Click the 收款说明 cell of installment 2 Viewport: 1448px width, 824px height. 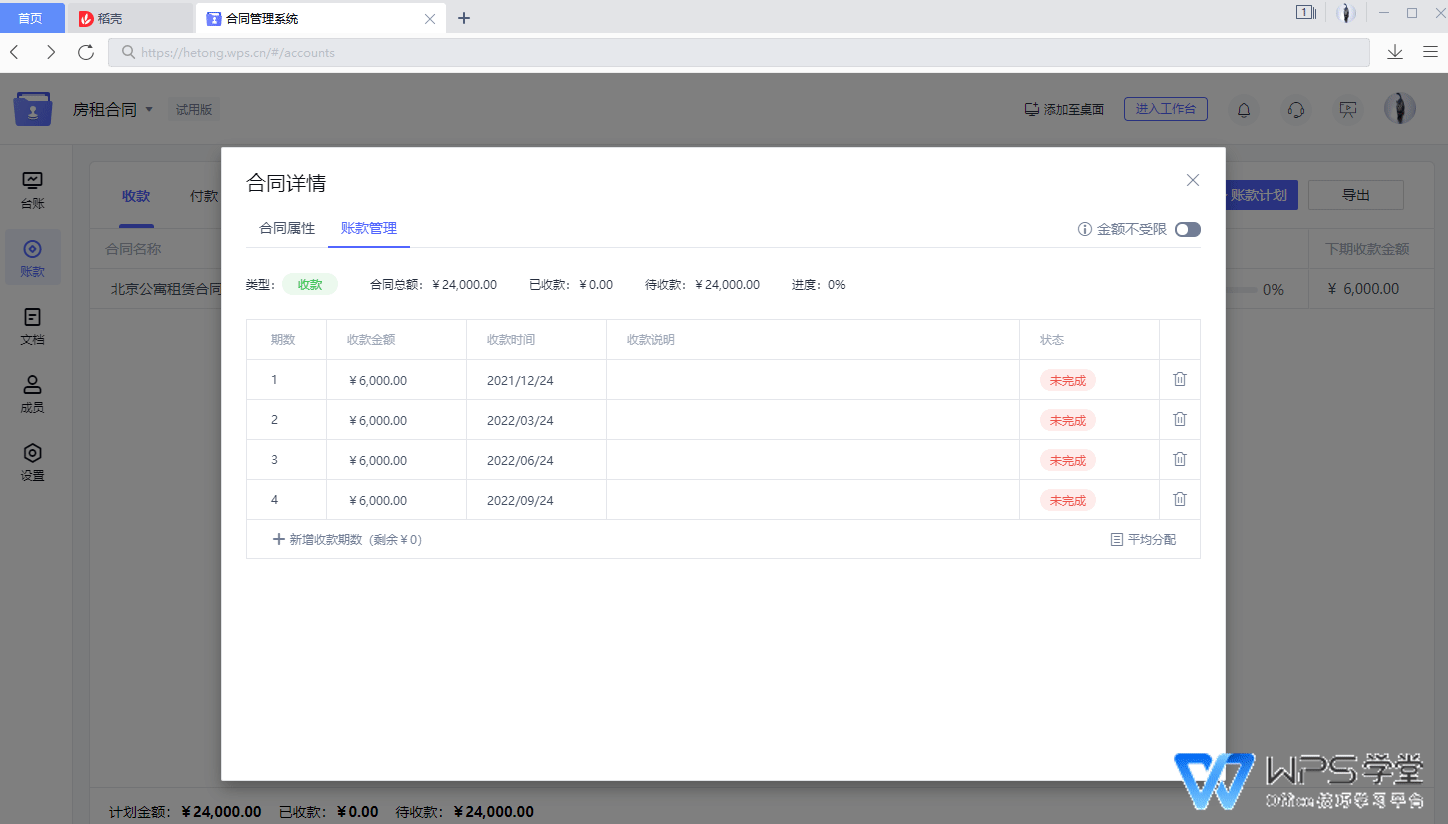[x=813, y=420]
